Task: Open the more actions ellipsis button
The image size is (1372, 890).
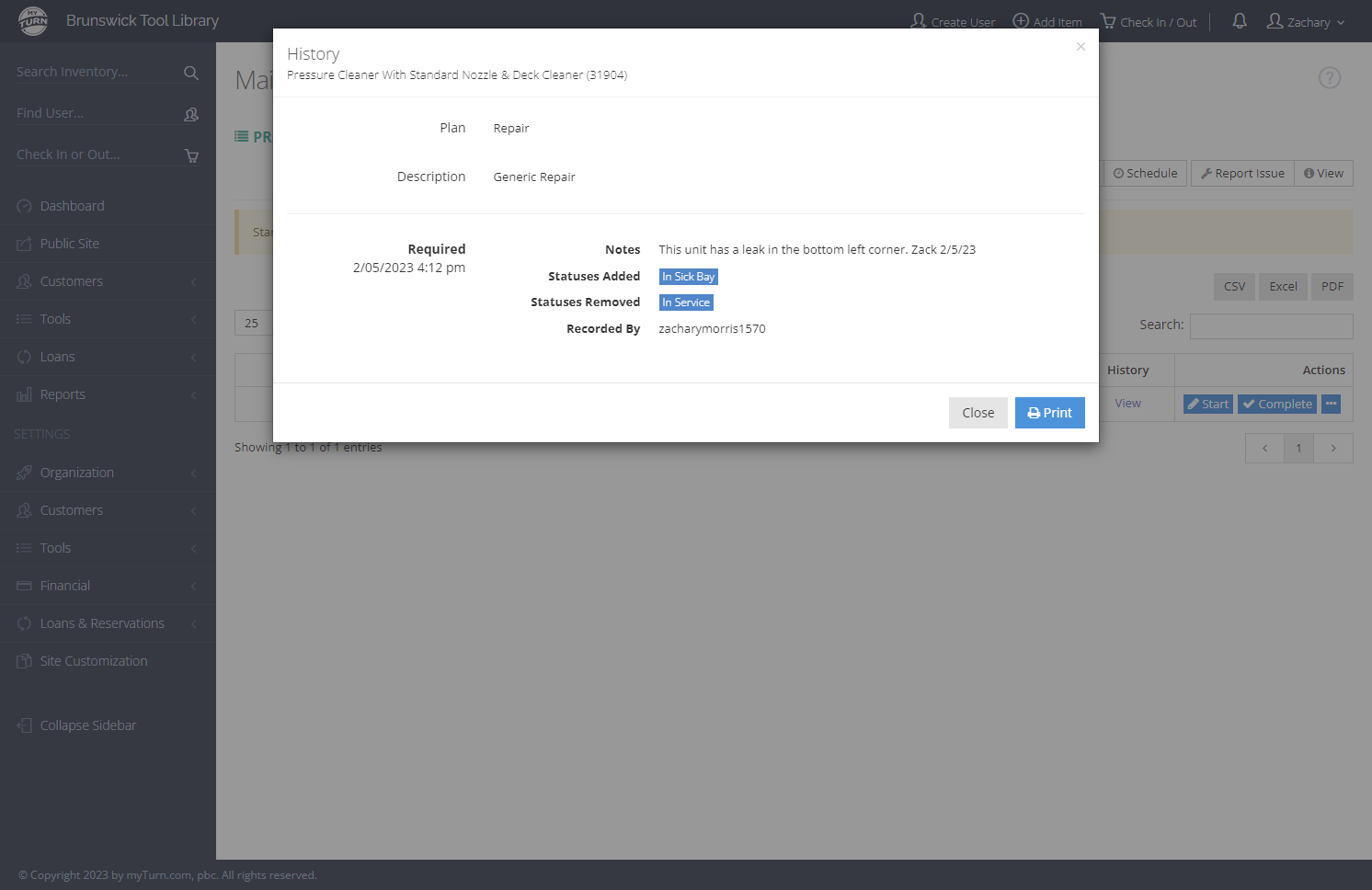Action: click(x=1331, y=404)
